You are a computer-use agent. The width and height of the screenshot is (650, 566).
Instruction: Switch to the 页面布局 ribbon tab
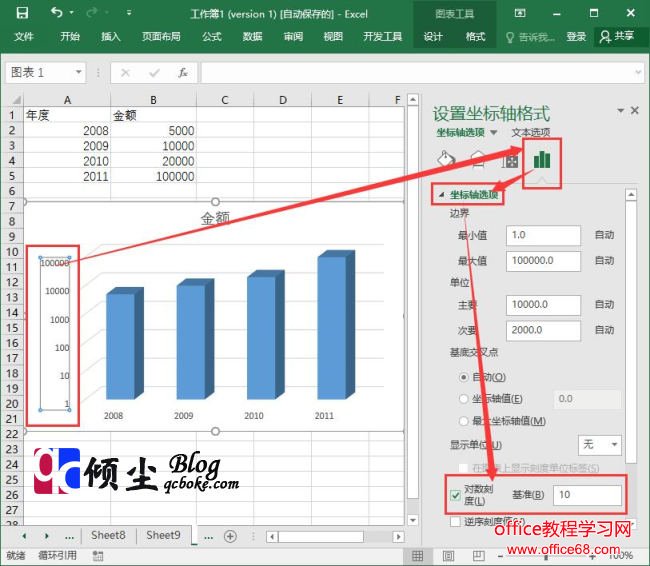[x=161, y=36]
